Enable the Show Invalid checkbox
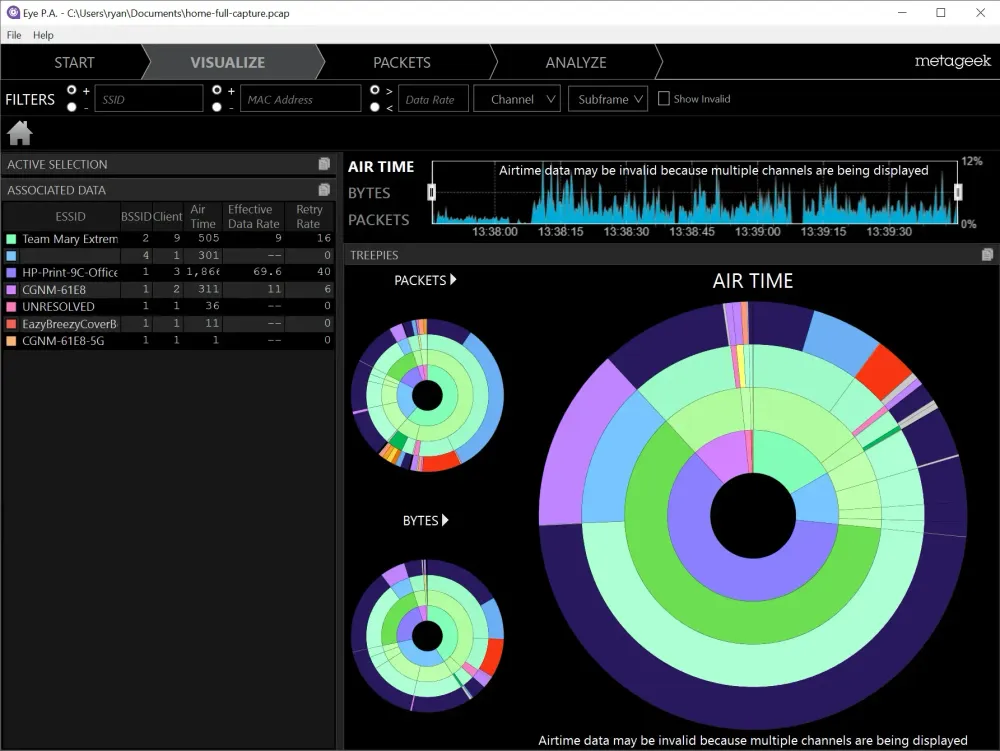The height and width of the screenshot is (751, 1000). point(663,98)
